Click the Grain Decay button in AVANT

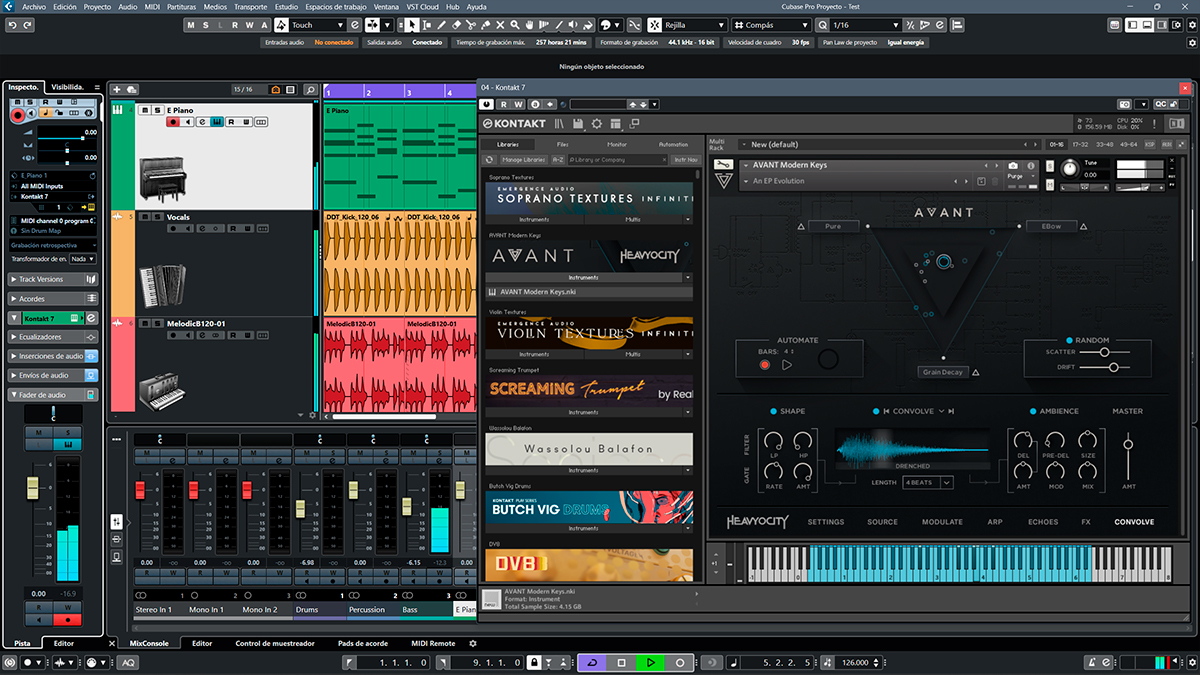point(943,372)
